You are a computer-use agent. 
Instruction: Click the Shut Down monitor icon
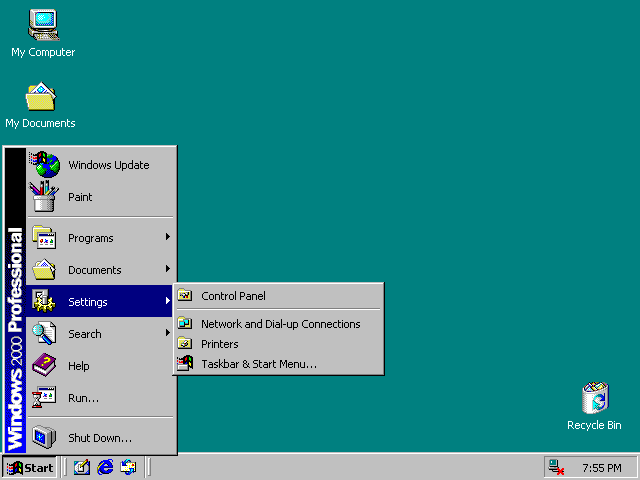[44, 437]
